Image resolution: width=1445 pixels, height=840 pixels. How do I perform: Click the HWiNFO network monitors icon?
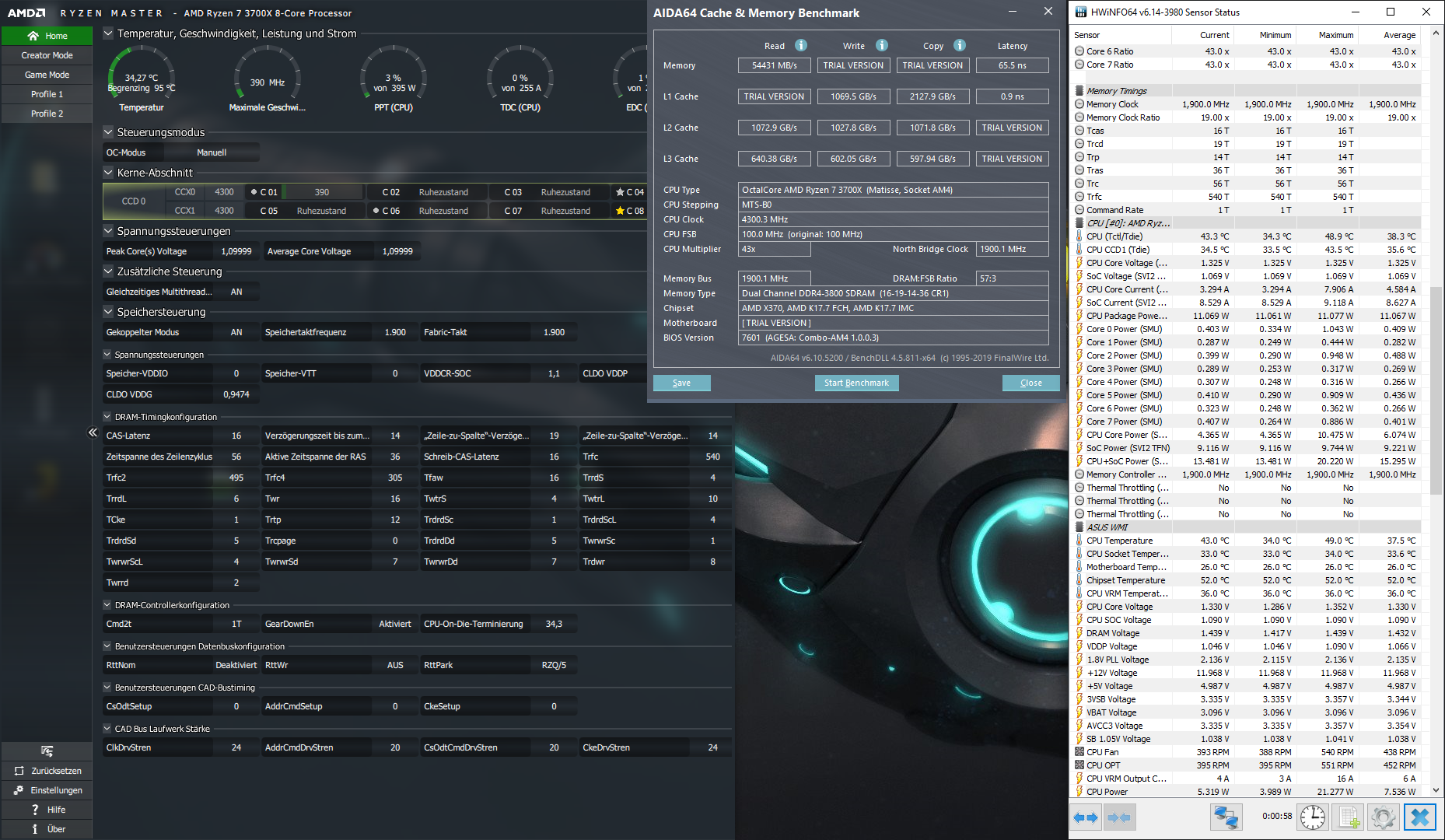coord(1226,817)
